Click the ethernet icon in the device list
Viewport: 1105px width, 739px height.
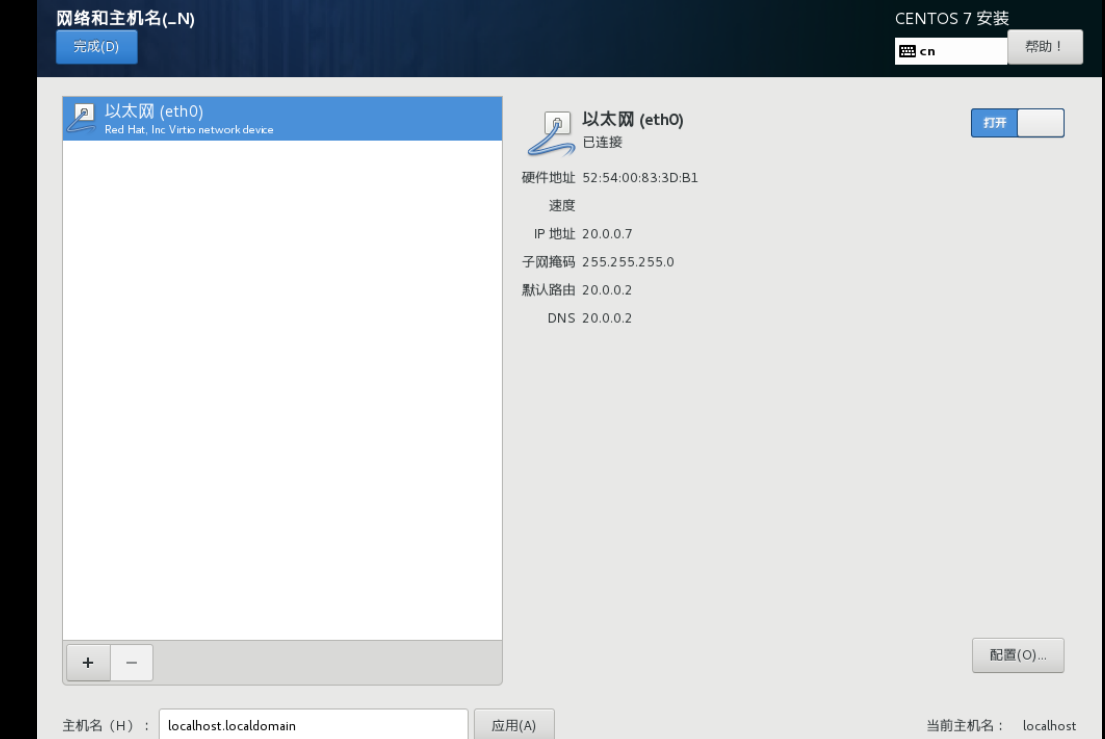82,118
